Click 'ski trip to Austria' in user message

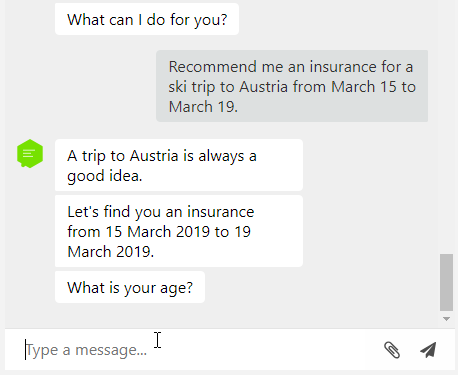coord(228,87)
